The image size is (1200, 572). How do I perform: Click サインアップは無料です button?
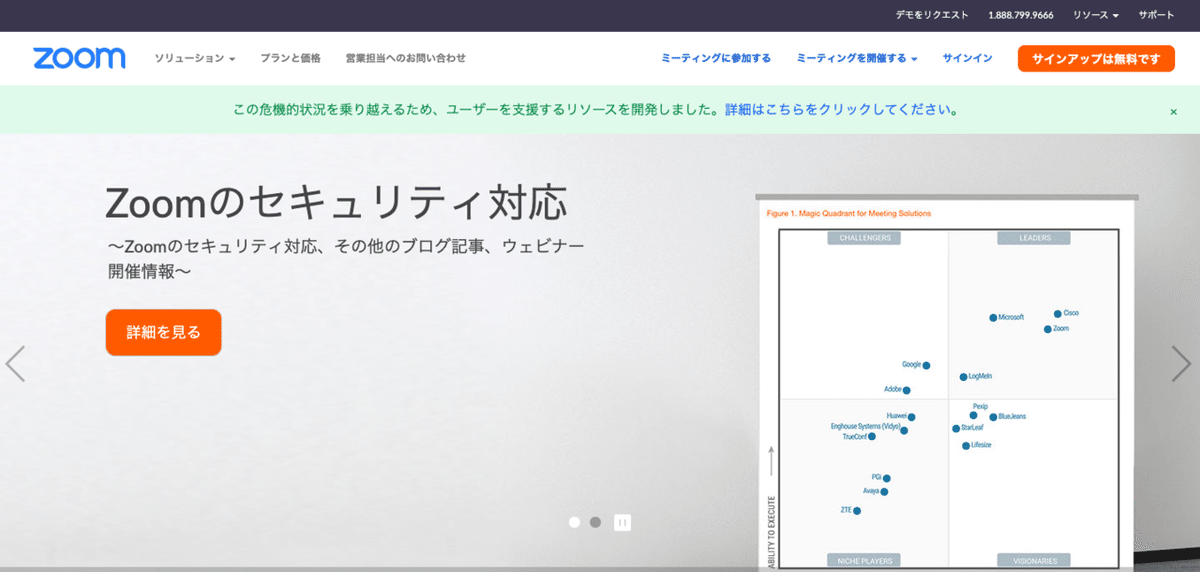(x=1096, y=59)
